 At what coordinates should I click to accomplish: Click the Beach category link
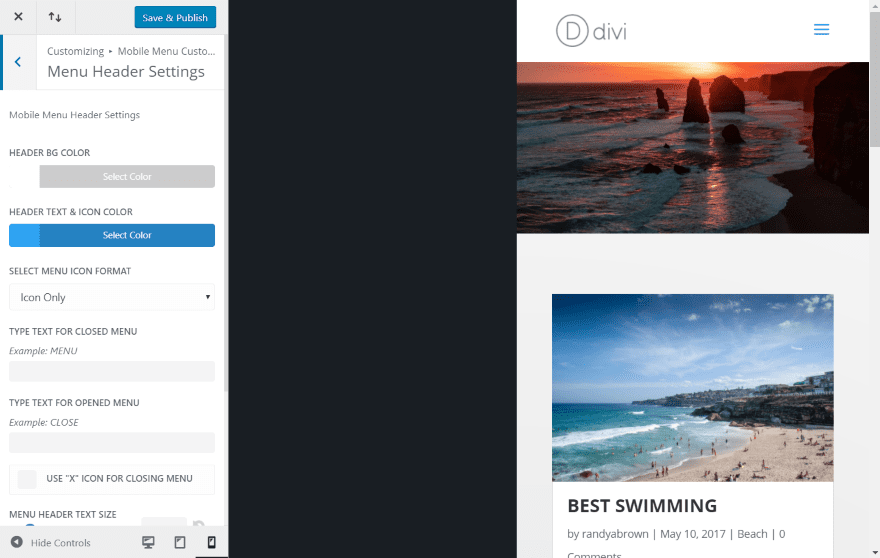752,534
